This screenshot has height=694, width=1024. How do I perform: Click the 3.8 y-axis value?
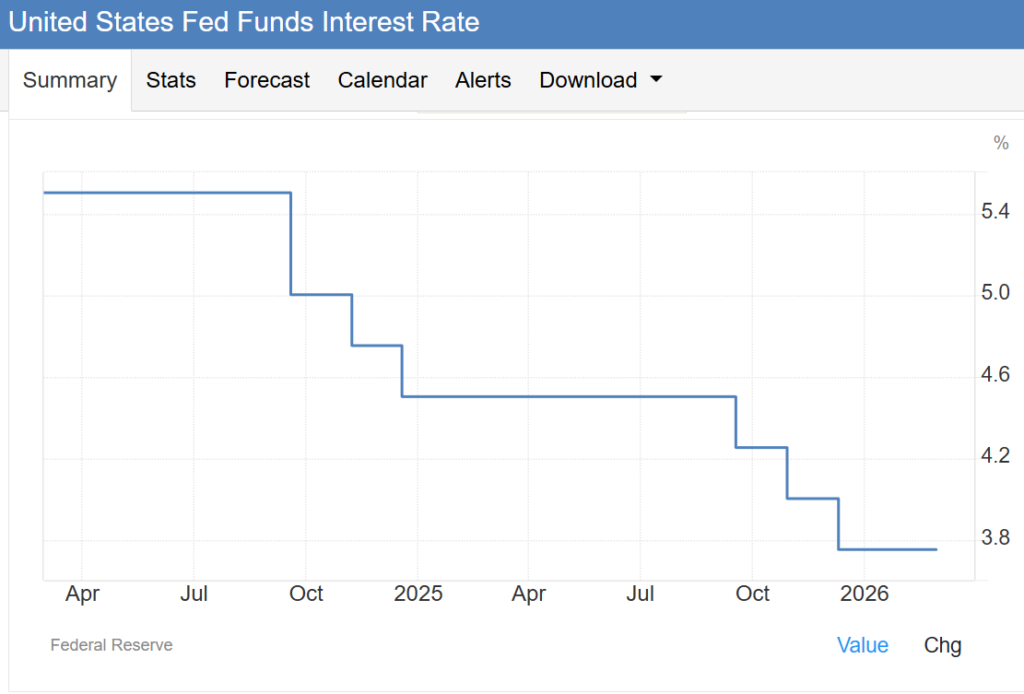pos(995,539)
